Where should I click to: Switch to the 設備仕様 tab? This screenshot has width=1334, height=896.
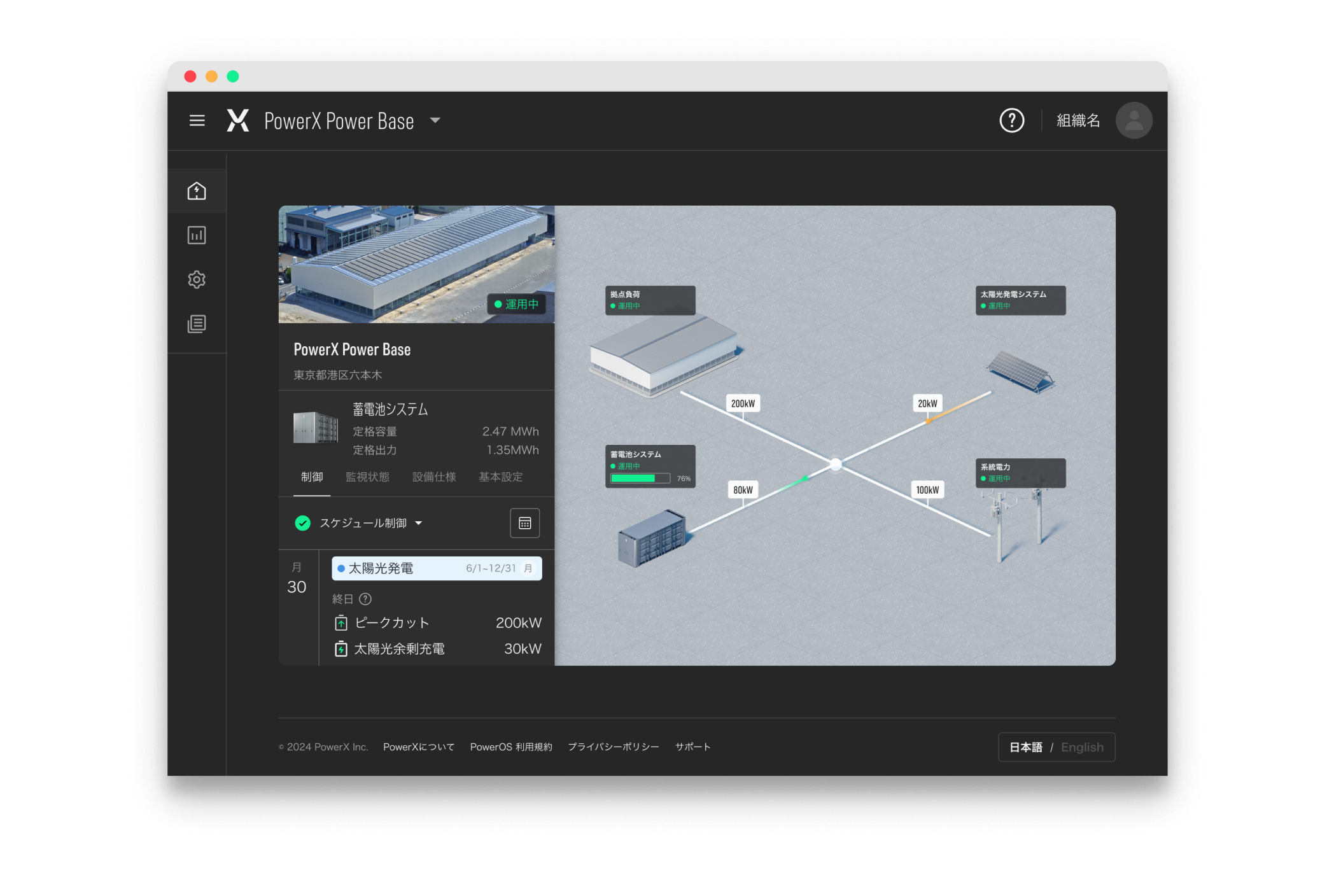tap(434, 477)
